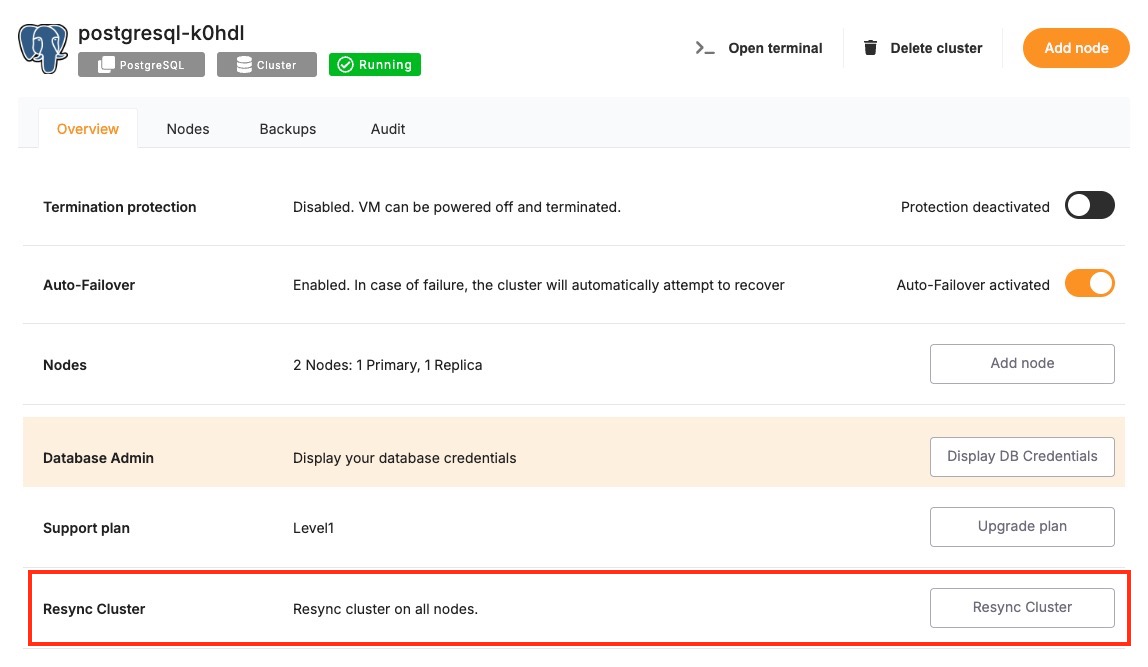Click the Running status checkmark icon
The height and width of the screenshot is (667, 1148).
345,65
